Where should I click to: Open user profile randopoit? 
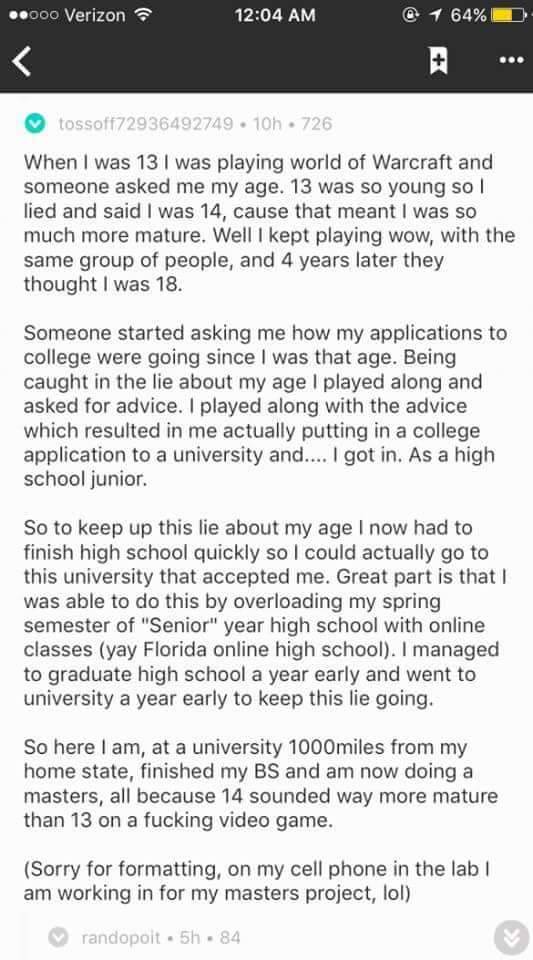121,937
